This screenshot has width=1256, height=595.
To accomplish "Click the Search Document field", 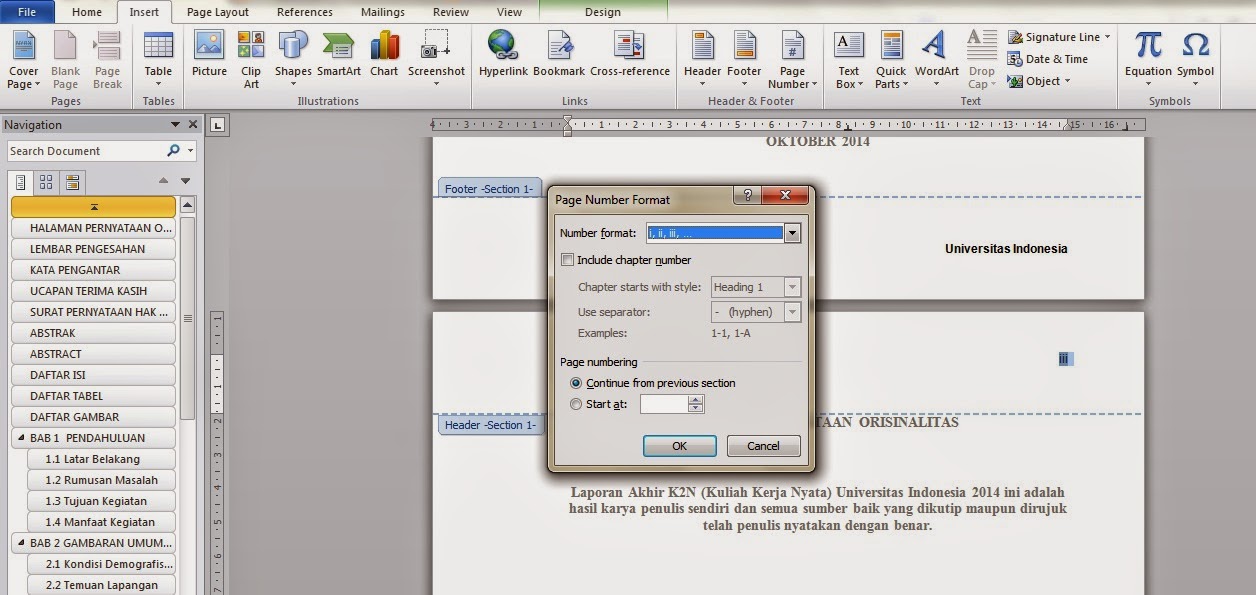I will [x=86, y=151].
